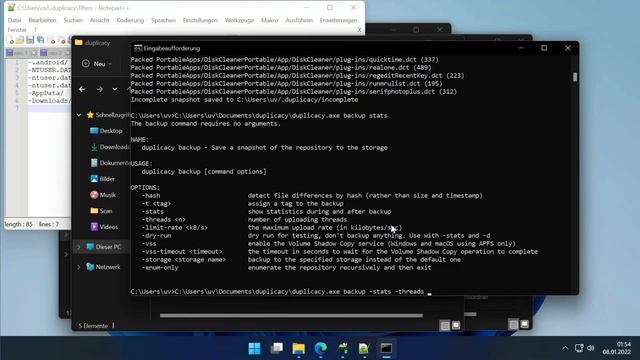The image size is (640, 360).
Task: Select Scan folder in Explorer sidebar
Action: [101, 211]
